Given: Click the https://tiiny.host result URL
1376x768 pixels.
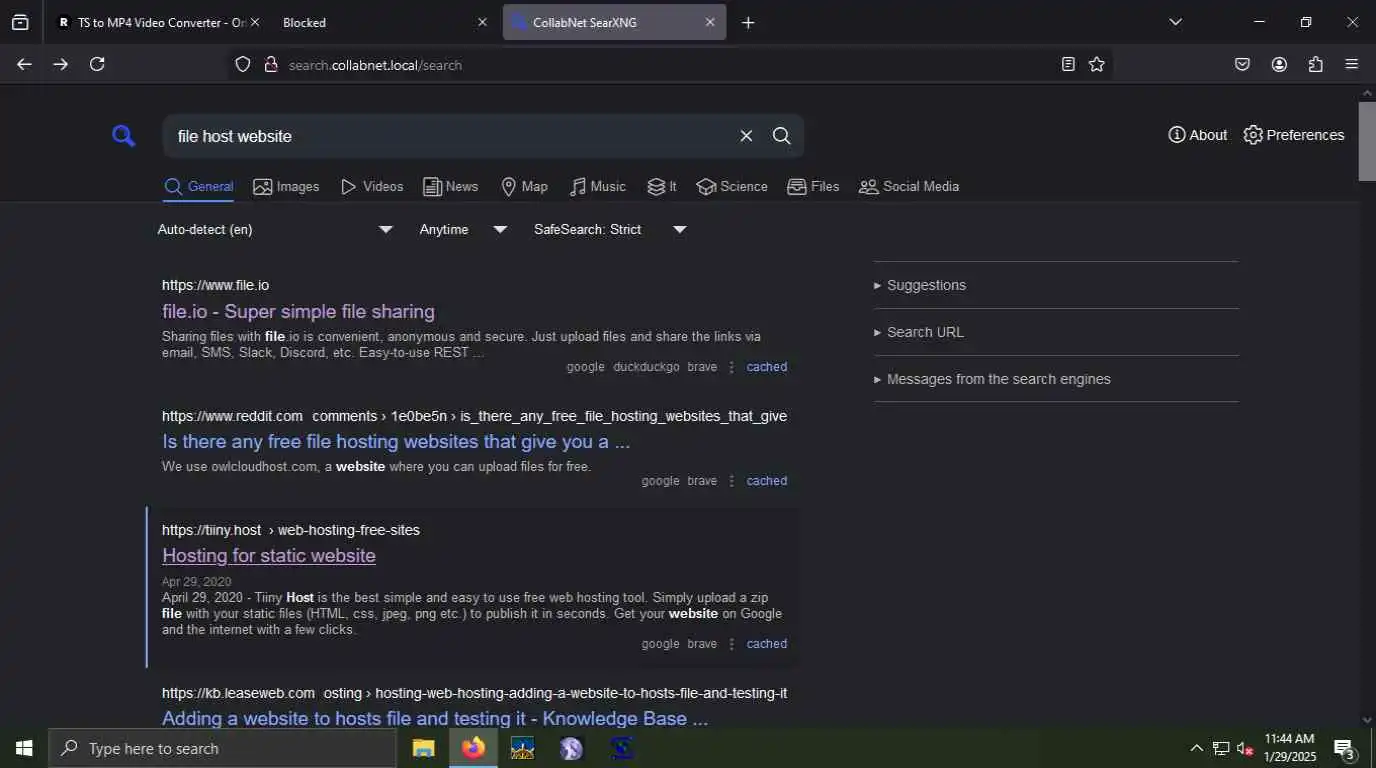Looking at the screenshot, I should point(291,530).
